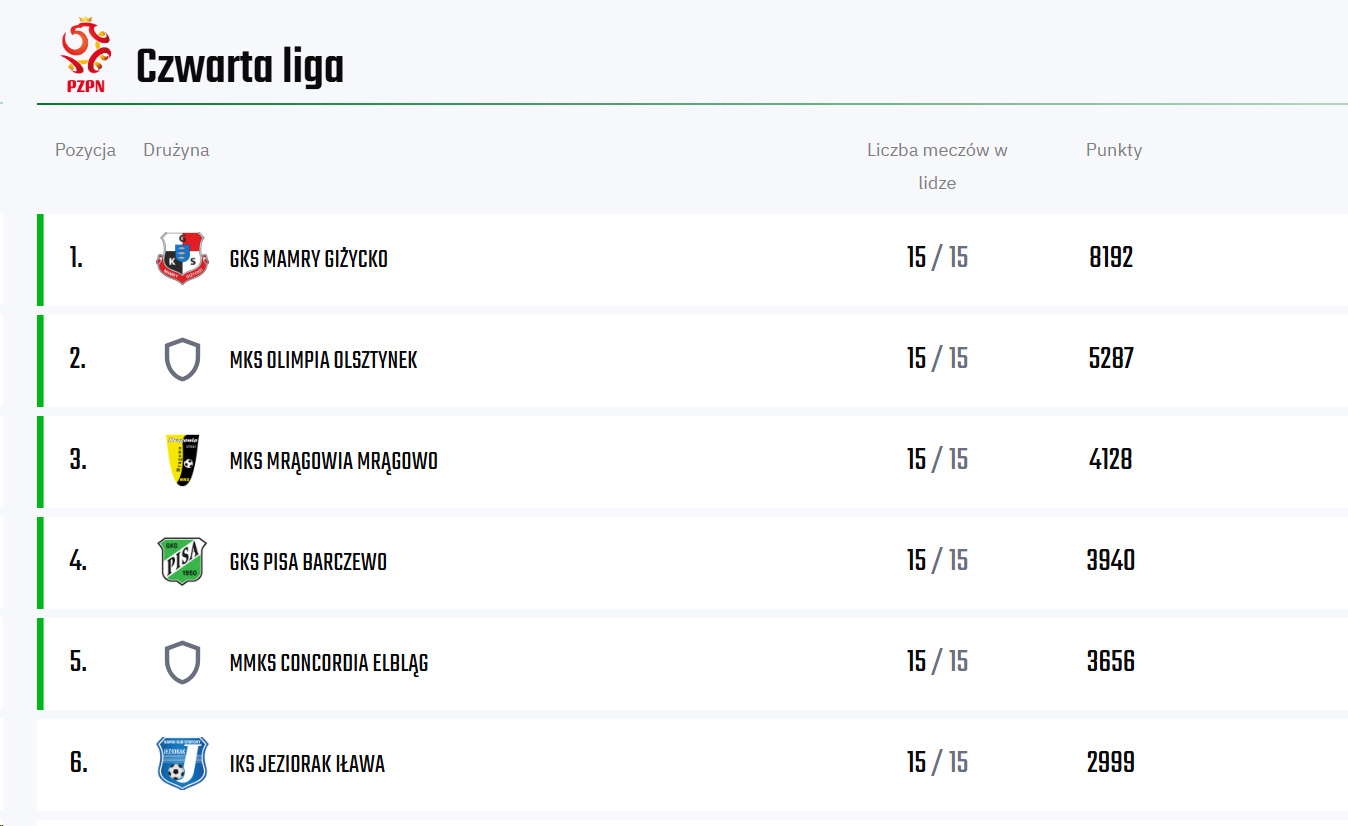Click the 2999 points value
Image resolution: width=1348 pixels, height=826 pixels.
point(1111,763)
